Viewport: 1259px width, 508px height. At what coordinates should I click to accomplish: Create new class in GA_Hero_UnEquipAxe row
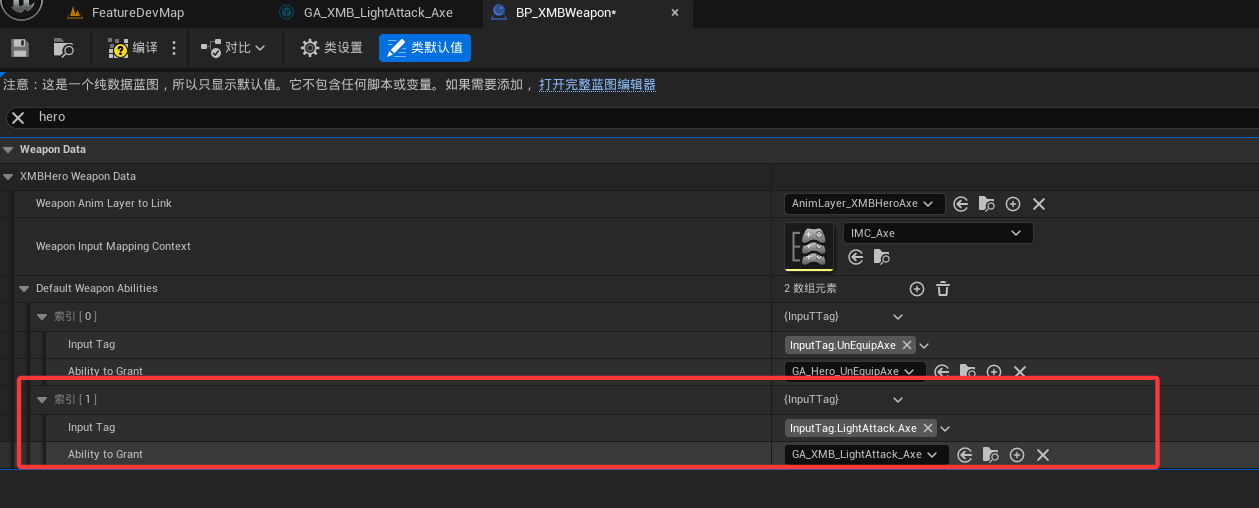click(x=994, y=371)
